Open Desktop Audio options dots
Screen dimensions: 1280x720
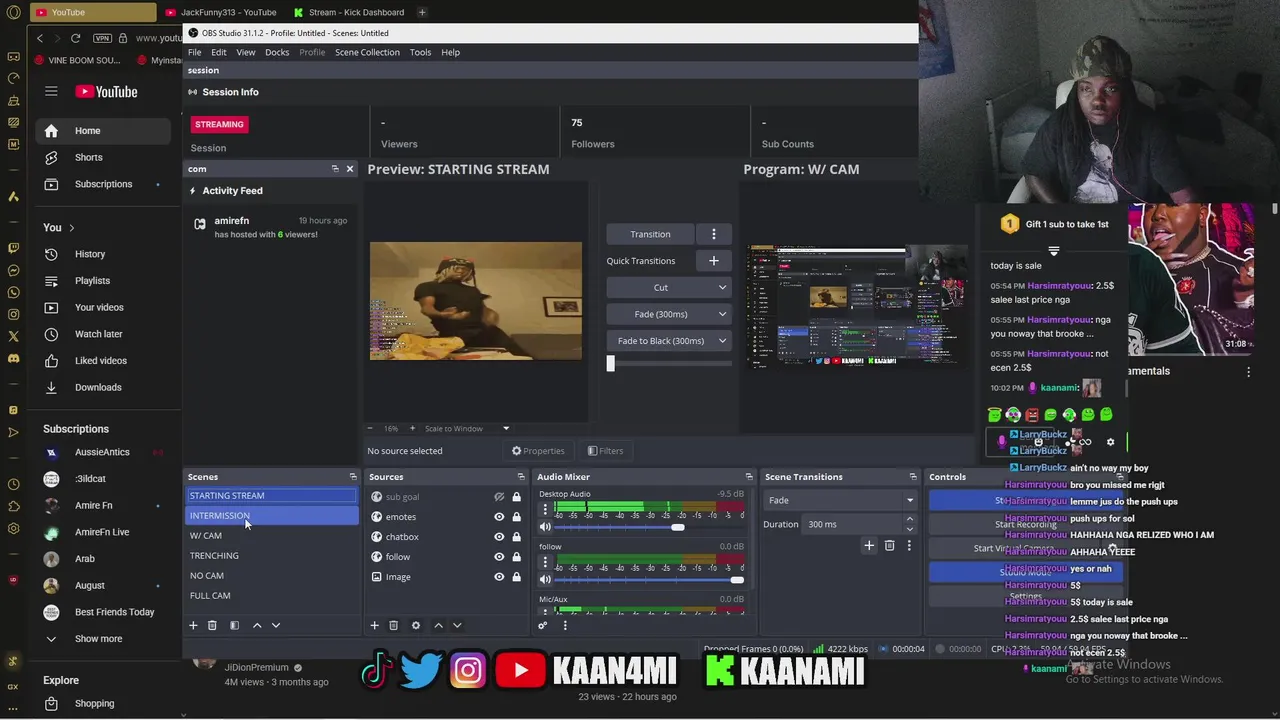point(545,510)
